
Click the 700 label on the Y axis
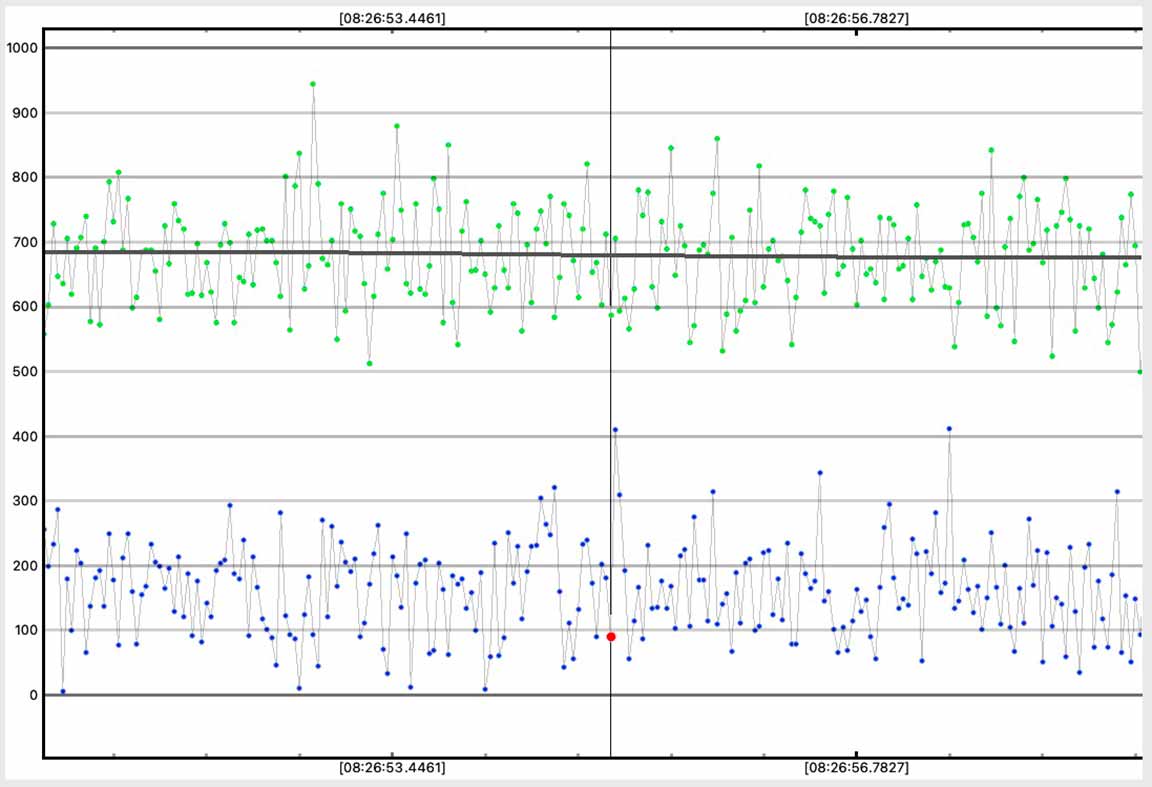click(24, 243)
